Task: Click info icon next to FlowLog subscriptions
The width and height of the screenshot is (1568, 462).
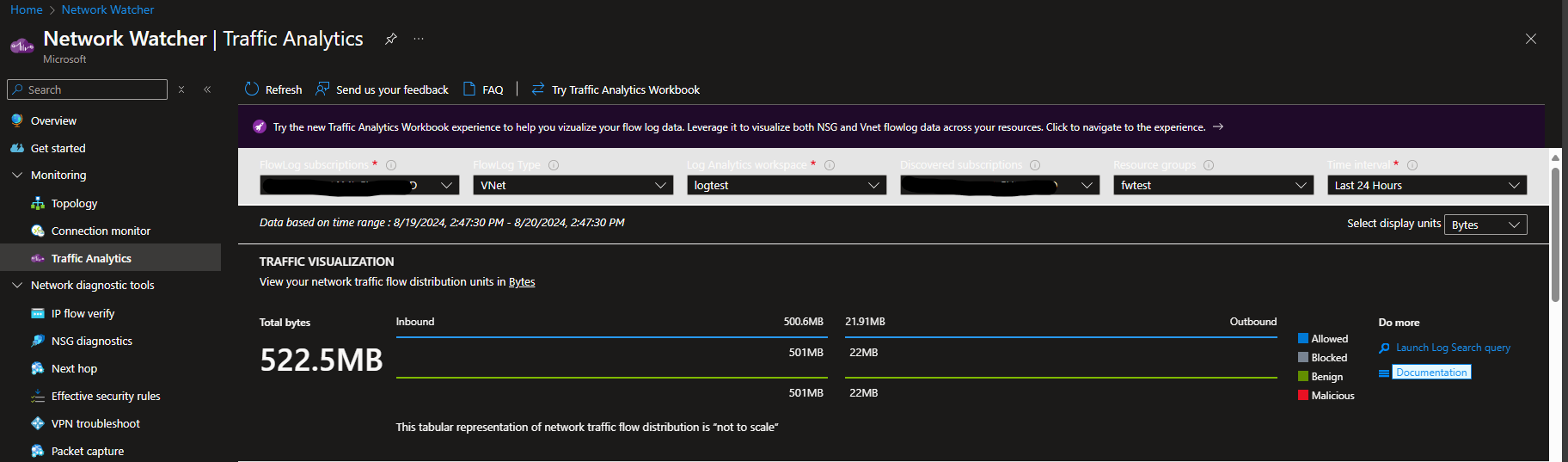Action: point(391,165)
